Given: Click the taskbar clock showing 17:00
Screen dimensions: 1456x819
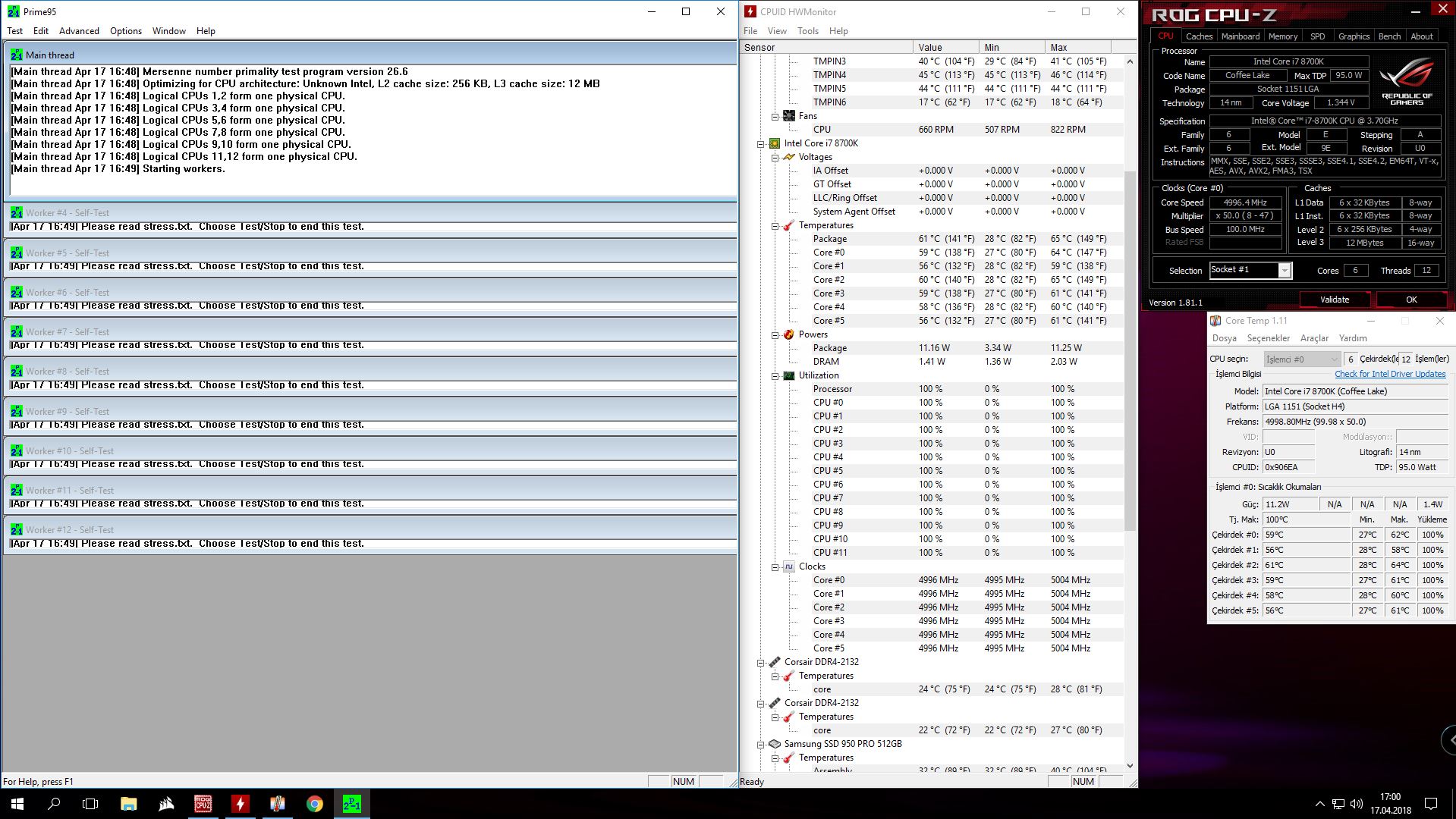Looking at the screenshot, I should [x=1390, y=804].
